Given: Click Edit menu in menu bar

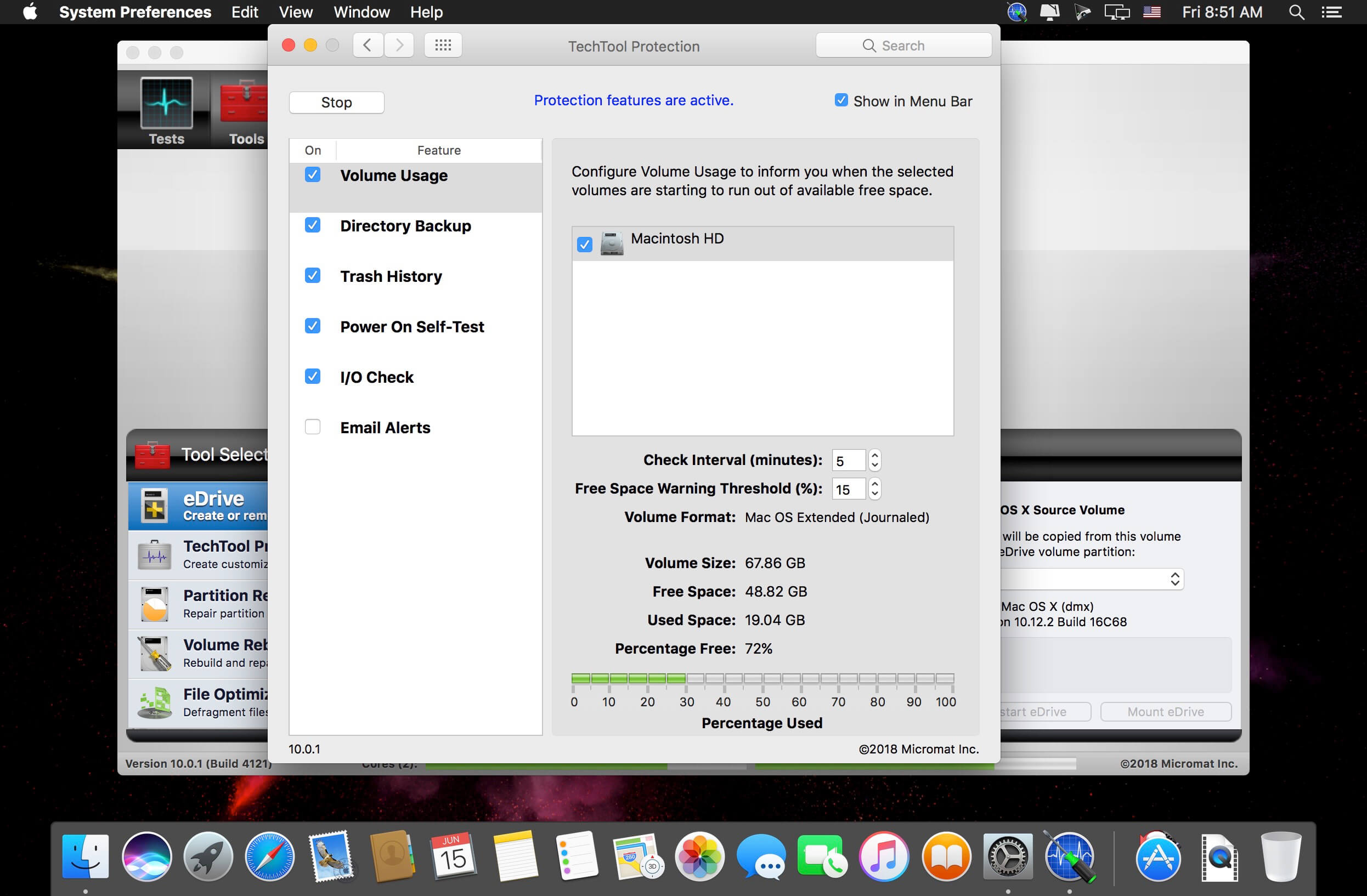Looking at the screenshot, I should point(244,11).
